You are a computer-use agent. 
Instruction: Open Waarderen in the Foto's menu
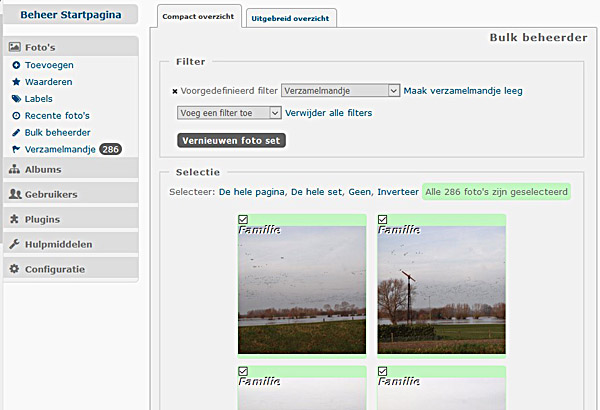tap(49, 82)
